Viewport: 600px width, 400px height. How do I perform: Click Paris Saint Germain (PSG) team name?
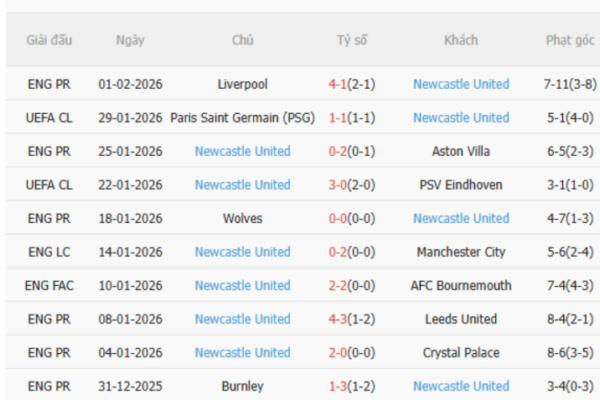(x=242, y=118)
